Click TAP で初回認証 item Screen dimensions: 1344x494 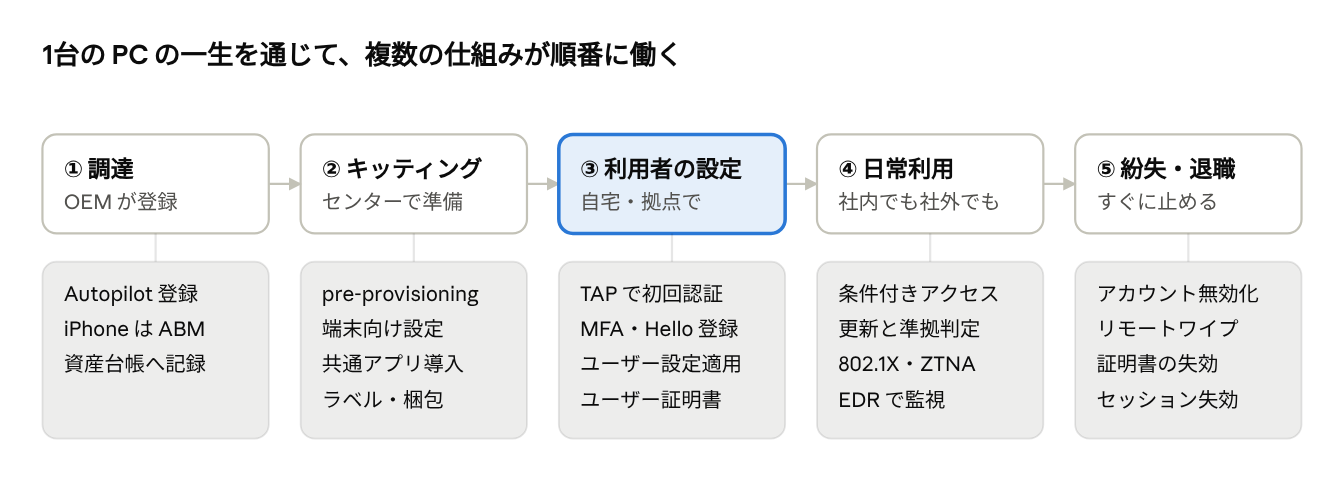point(651,294)
